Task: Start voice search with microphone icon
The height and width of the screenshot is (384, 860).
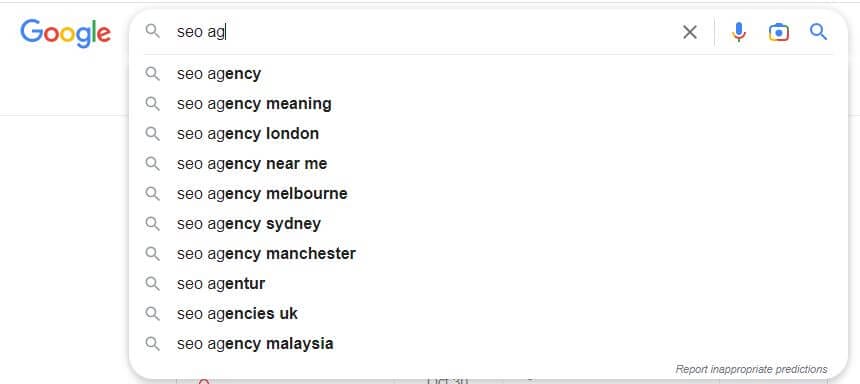Action: coord(739,32)
